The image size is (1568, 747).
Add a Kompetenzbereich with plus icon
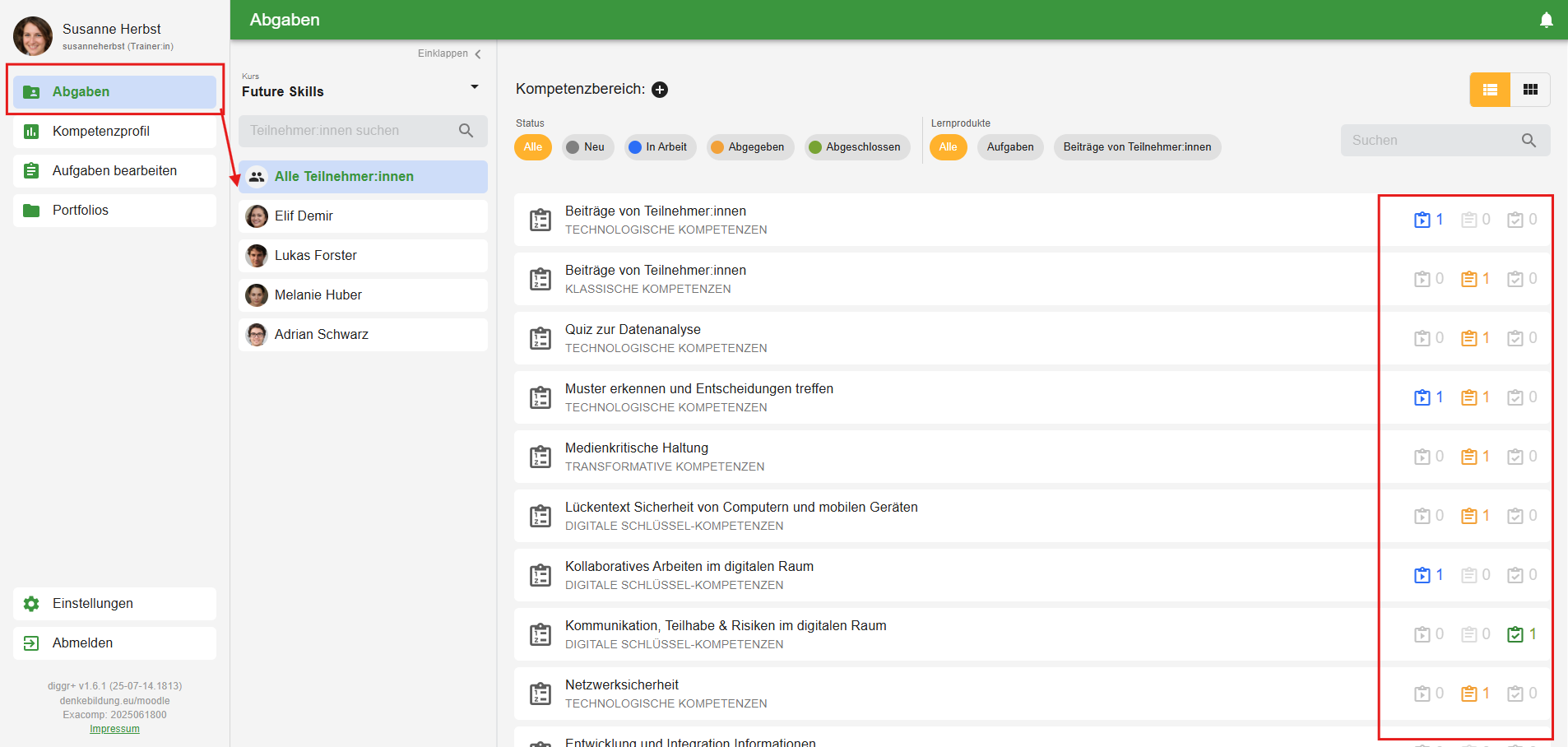coord(660,90)
